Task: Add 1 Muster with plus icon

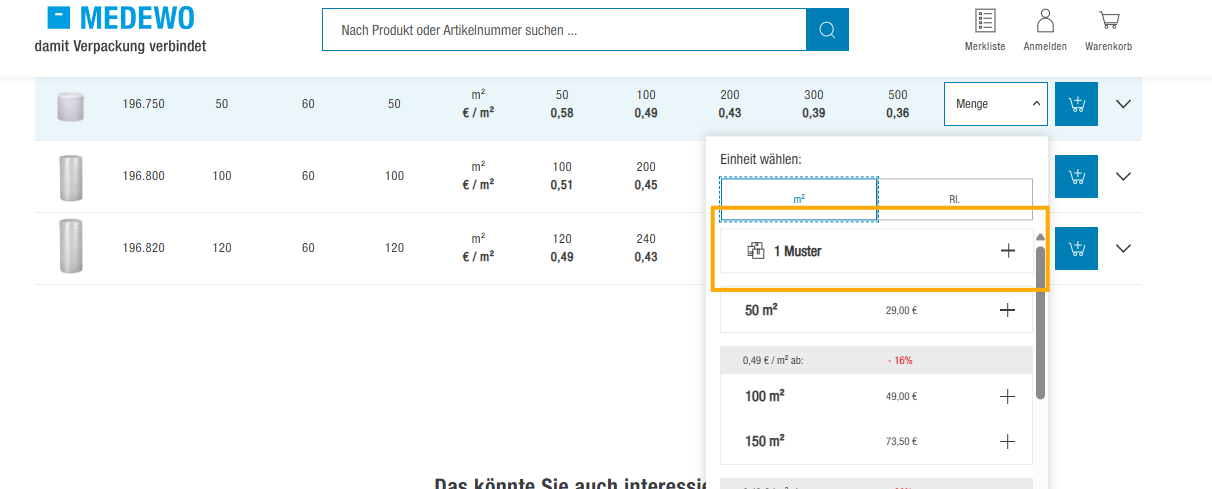Action: pyautogui.click(x=1008, y=251)
